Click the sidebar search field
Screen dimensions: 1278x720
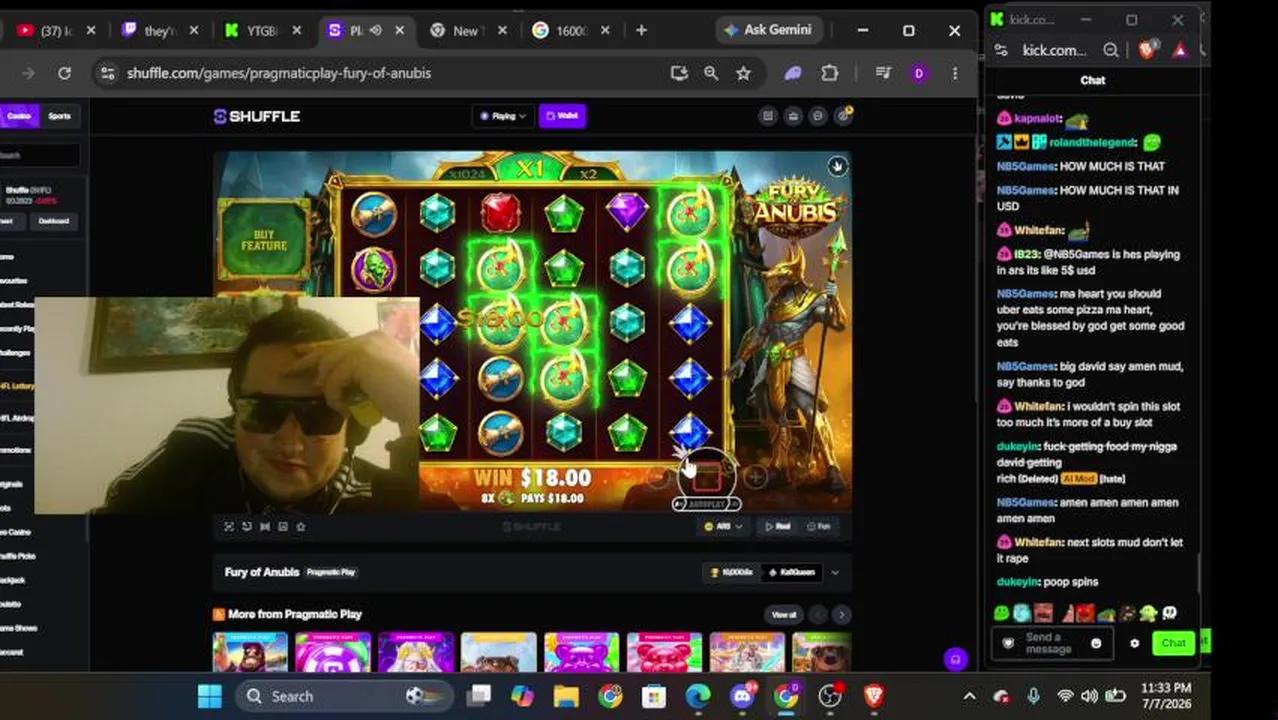(x=40, y=155)
